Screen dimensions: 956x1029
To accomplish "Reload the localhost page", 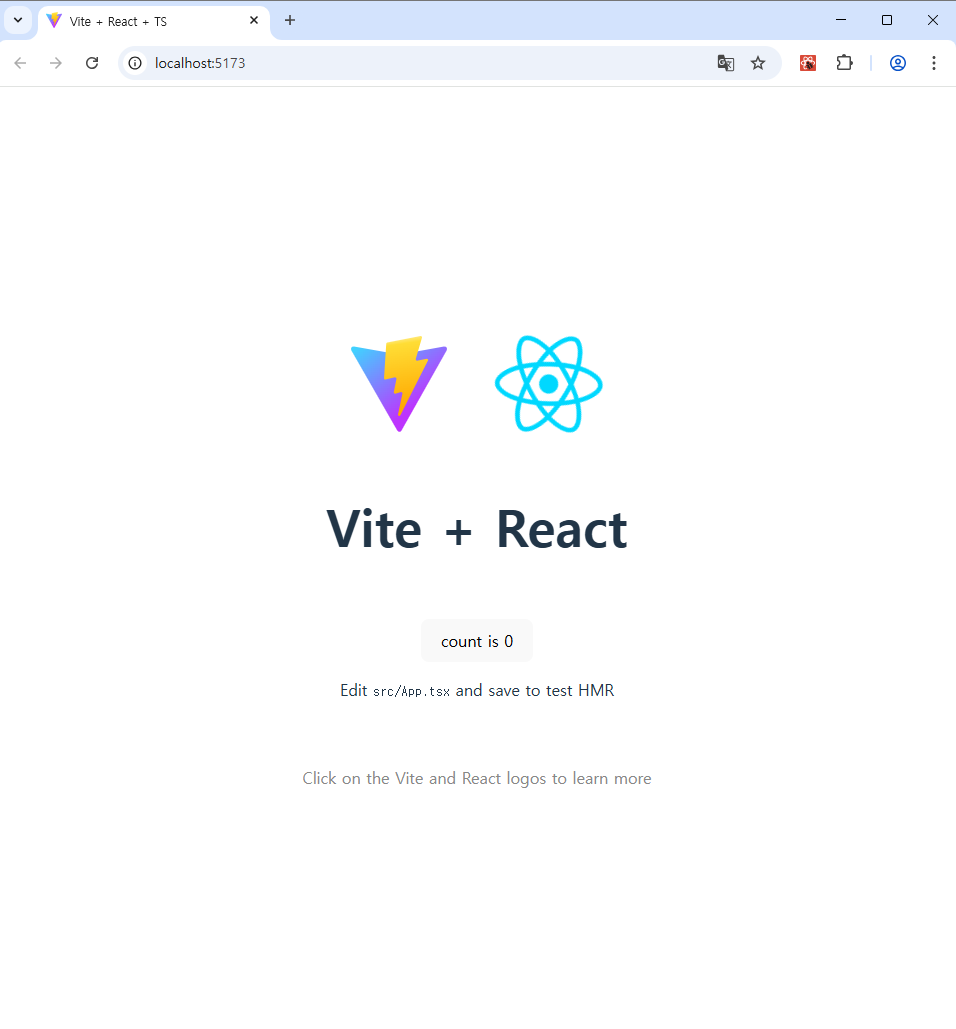I will 92,63.
